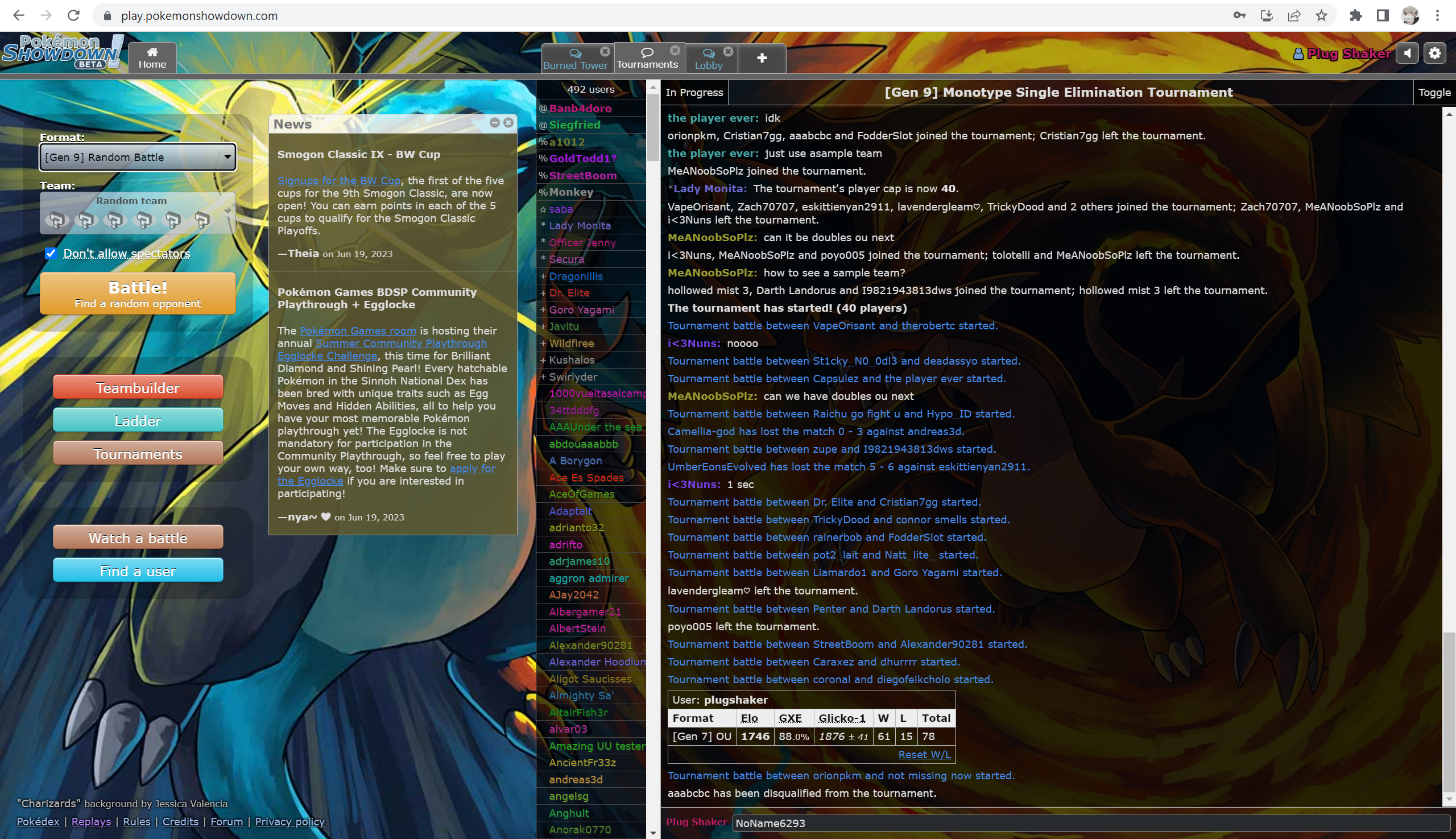
Task: Switch to the Burned Tower tab
Action: tap(574, 59)
